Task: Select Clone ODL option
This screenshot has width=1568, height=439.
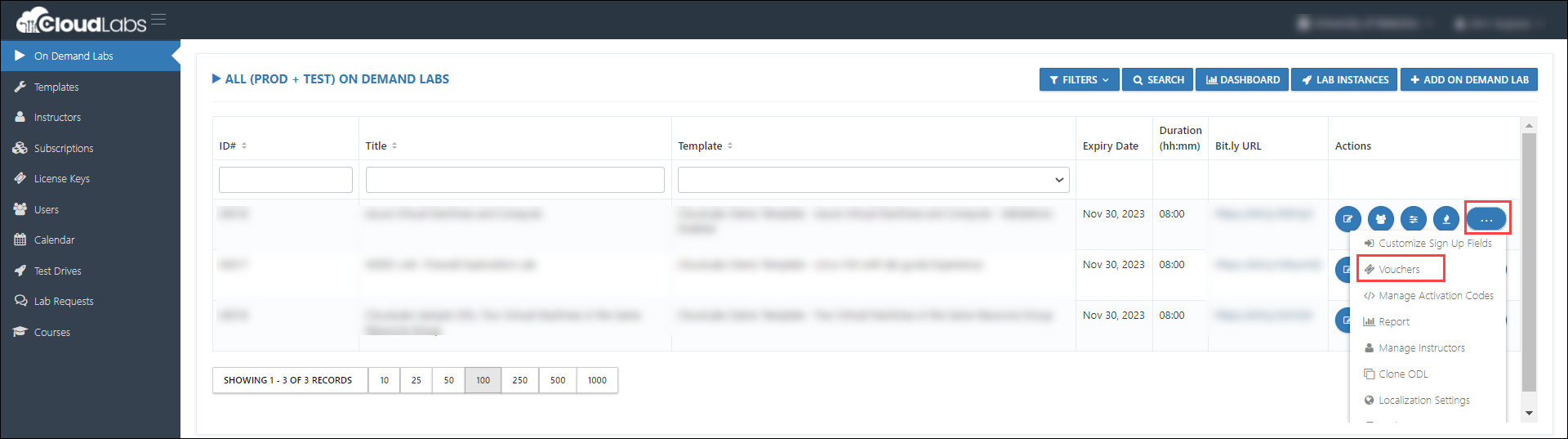Action: point(1396,374)
